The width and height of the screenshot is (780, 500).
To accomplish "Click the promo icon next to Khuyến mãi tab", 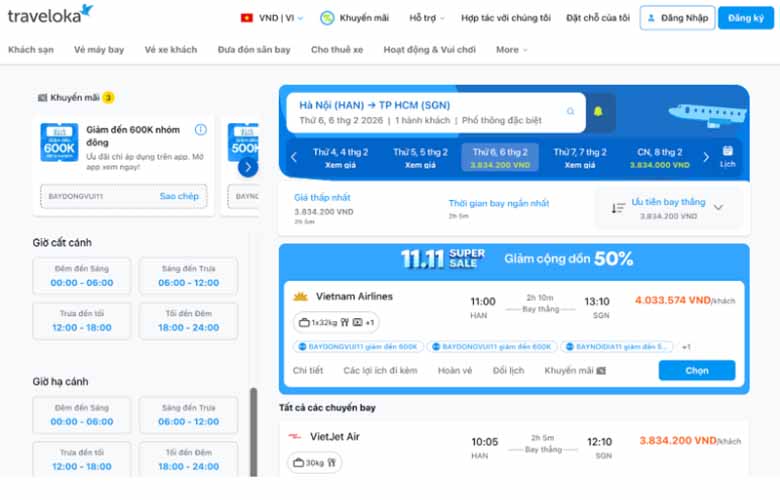I will 601,371.
